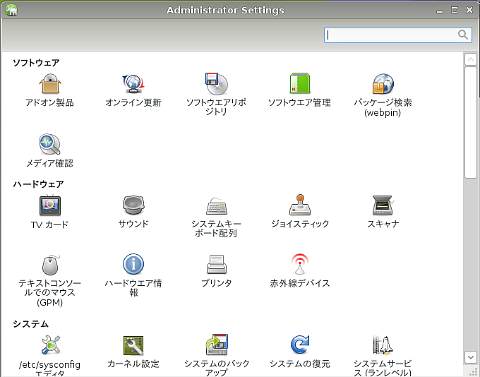
Task: Open システムサービス (ランレベル) services module
Action: click(x=383, y=355)
